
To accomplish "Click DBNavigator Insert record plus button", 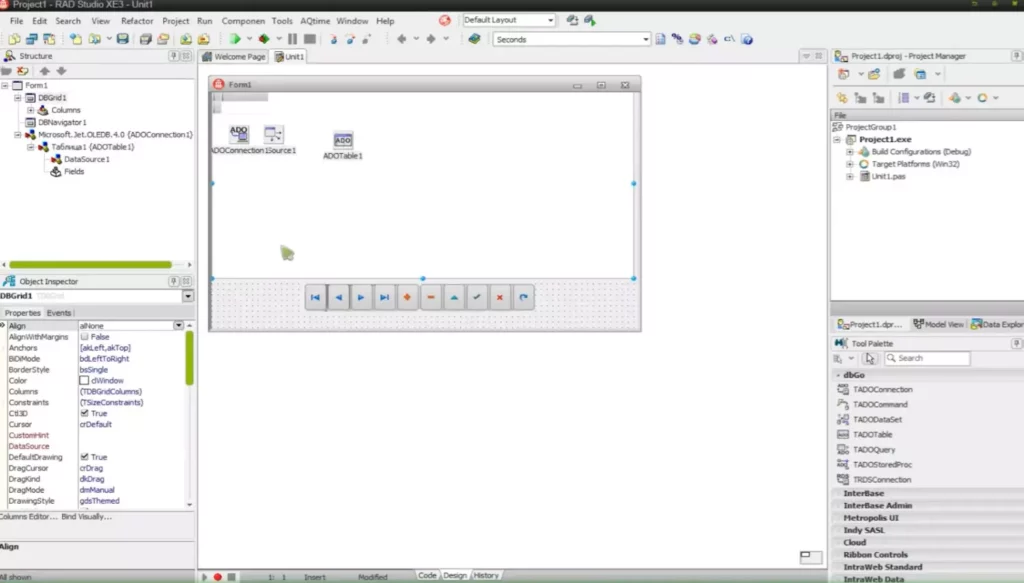I will [408, 297].
